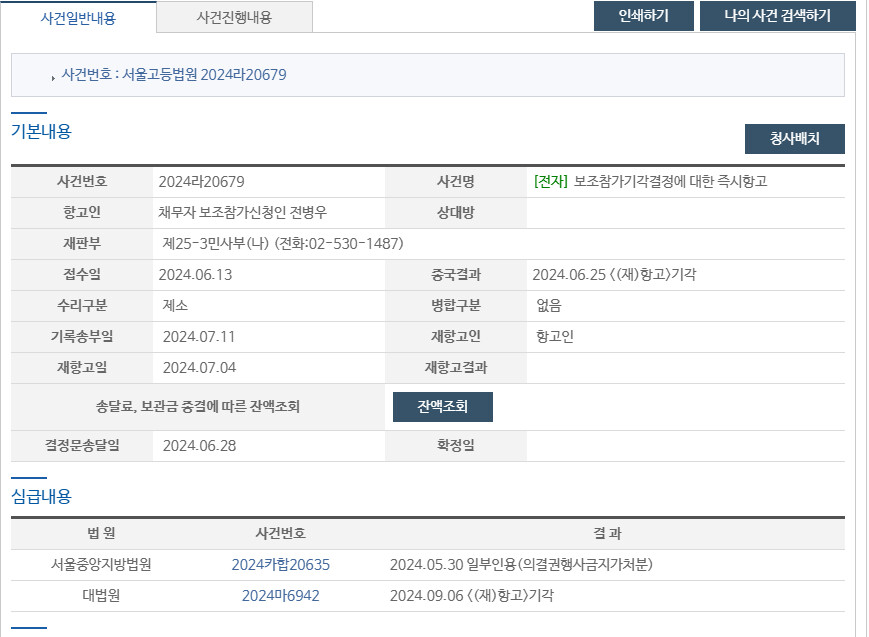The image size is (869, 637).
Task: Select the 대법원 court cell
Action: pyautogui.click(x=101, y=596)
